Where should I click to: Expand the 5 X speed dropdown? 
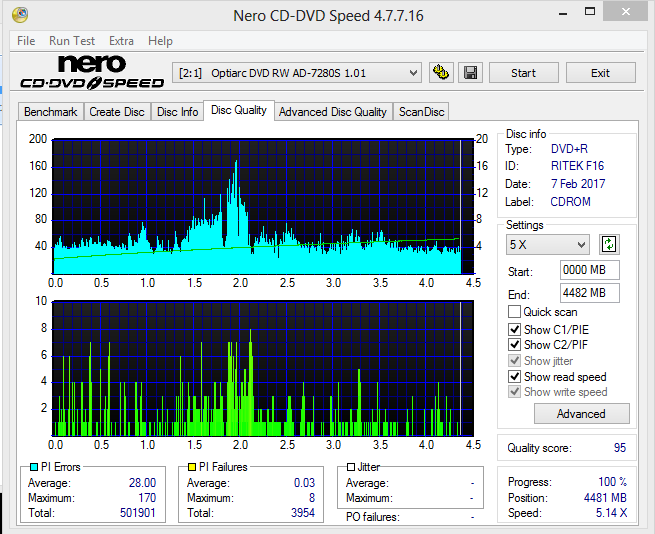tap(548, 245)
